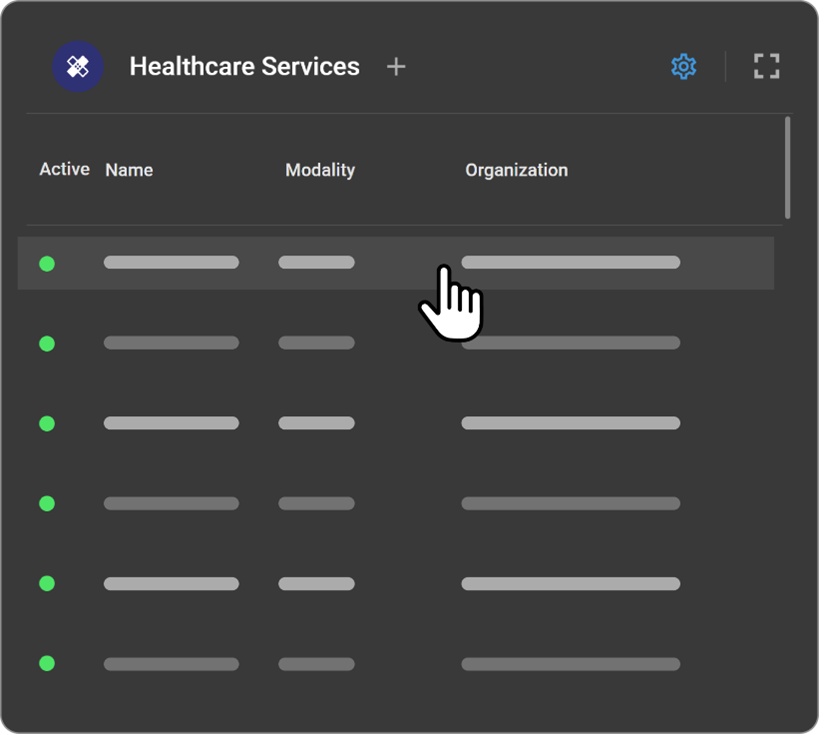Click the green status dot in third row
Screen dimensions: 819x734
[x=47, y=424]
